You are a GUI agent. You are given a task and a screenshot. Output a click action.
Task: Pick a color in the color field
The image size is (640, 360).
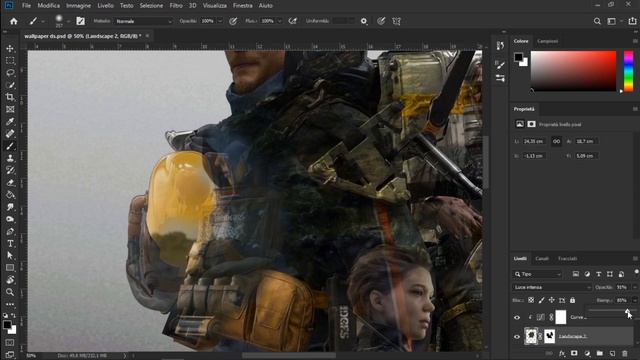coord(573,71)
